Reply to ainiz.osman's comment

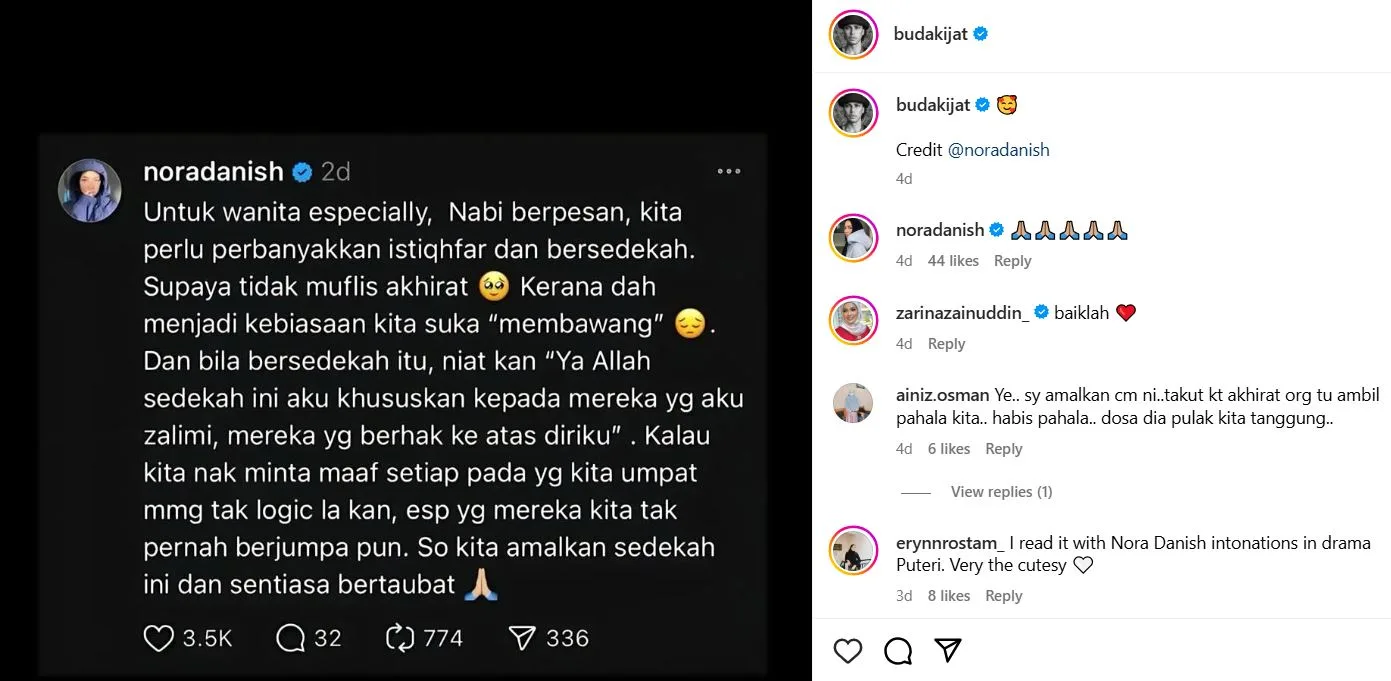click(x=1004, y=449)
